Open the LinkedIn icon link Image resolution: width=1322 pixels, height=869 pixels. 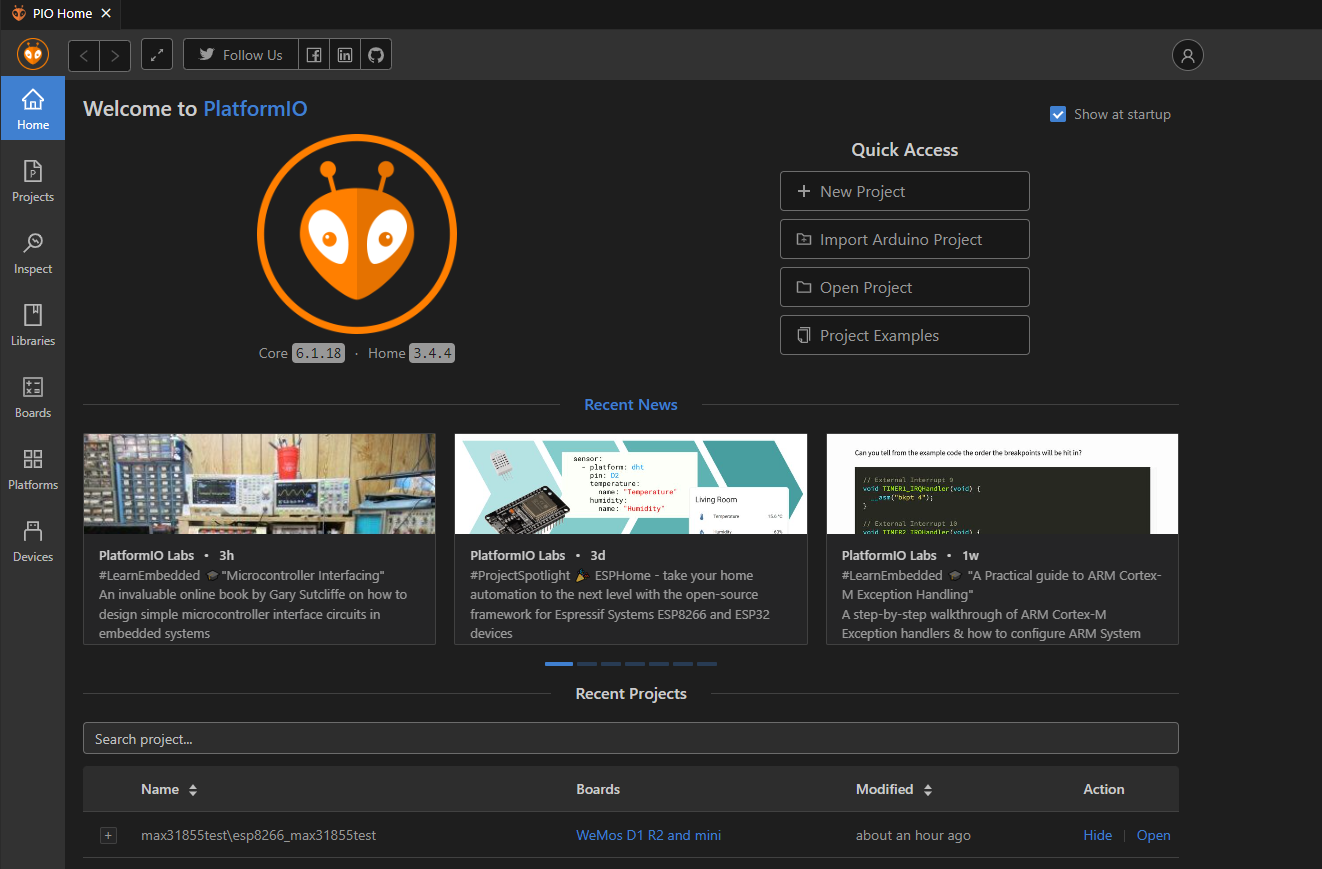345,55
